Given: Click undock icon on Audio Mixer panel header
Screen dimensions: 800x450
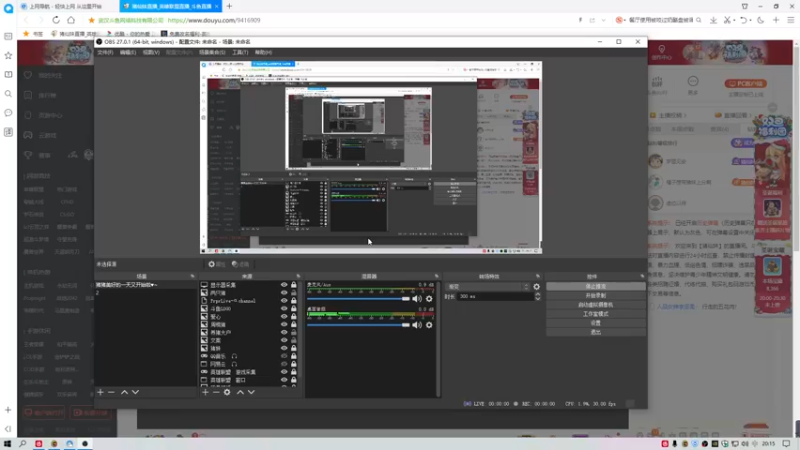Looking at the screenshot, I should 436,276.
